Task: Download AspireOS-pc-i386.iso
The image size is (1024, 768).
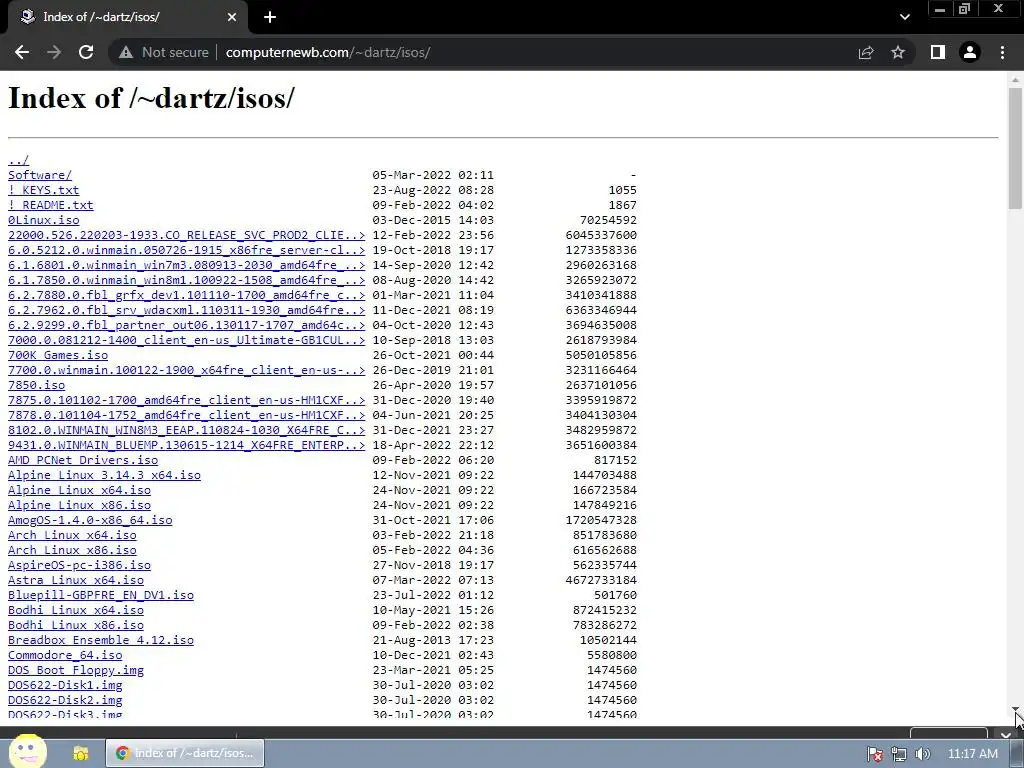Action: click(x=79, y=566)
